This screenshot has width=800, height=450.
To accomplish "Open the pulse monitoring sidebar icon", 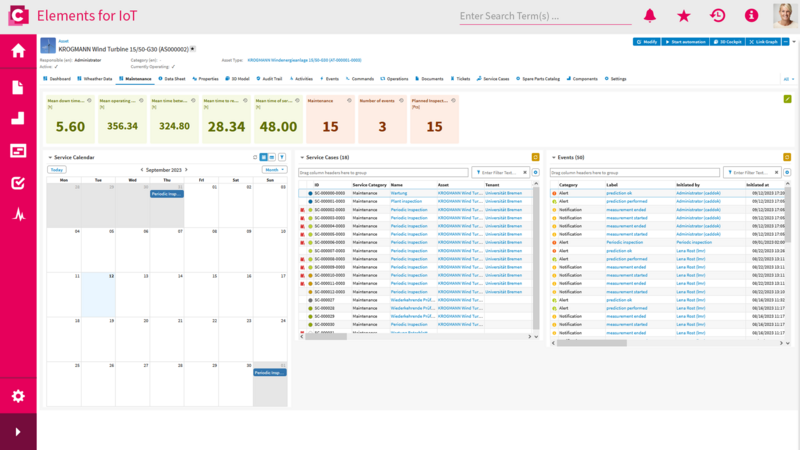I will (18, 215).
